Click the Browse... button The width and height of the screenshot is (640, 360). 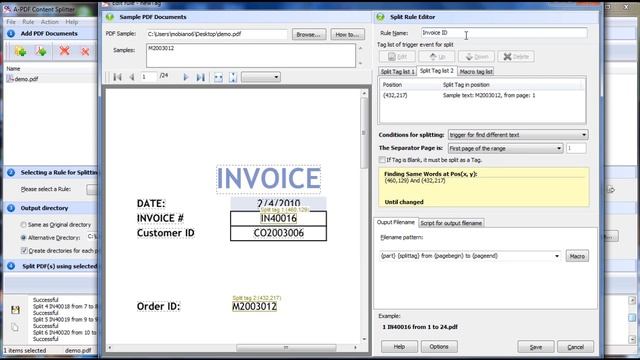(x=309, y=35)
